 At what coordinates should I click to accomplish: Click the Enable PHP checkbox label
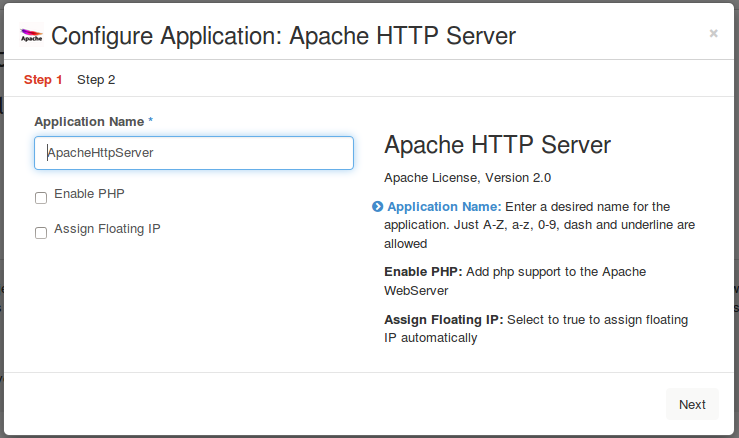tap(89, 194)
